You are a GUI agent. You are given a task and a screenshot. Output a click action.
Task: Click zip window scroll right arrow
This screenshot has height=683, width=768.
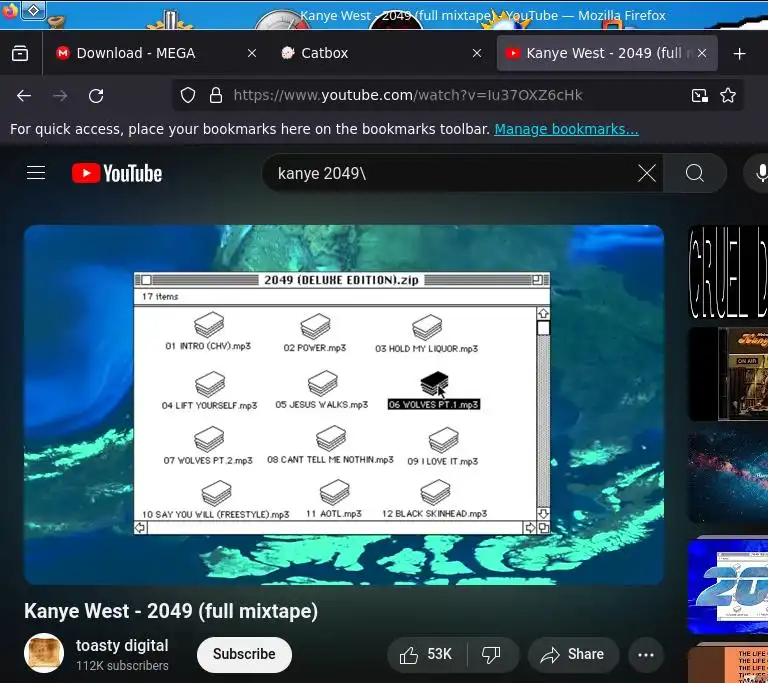click(x=530, y=528)
